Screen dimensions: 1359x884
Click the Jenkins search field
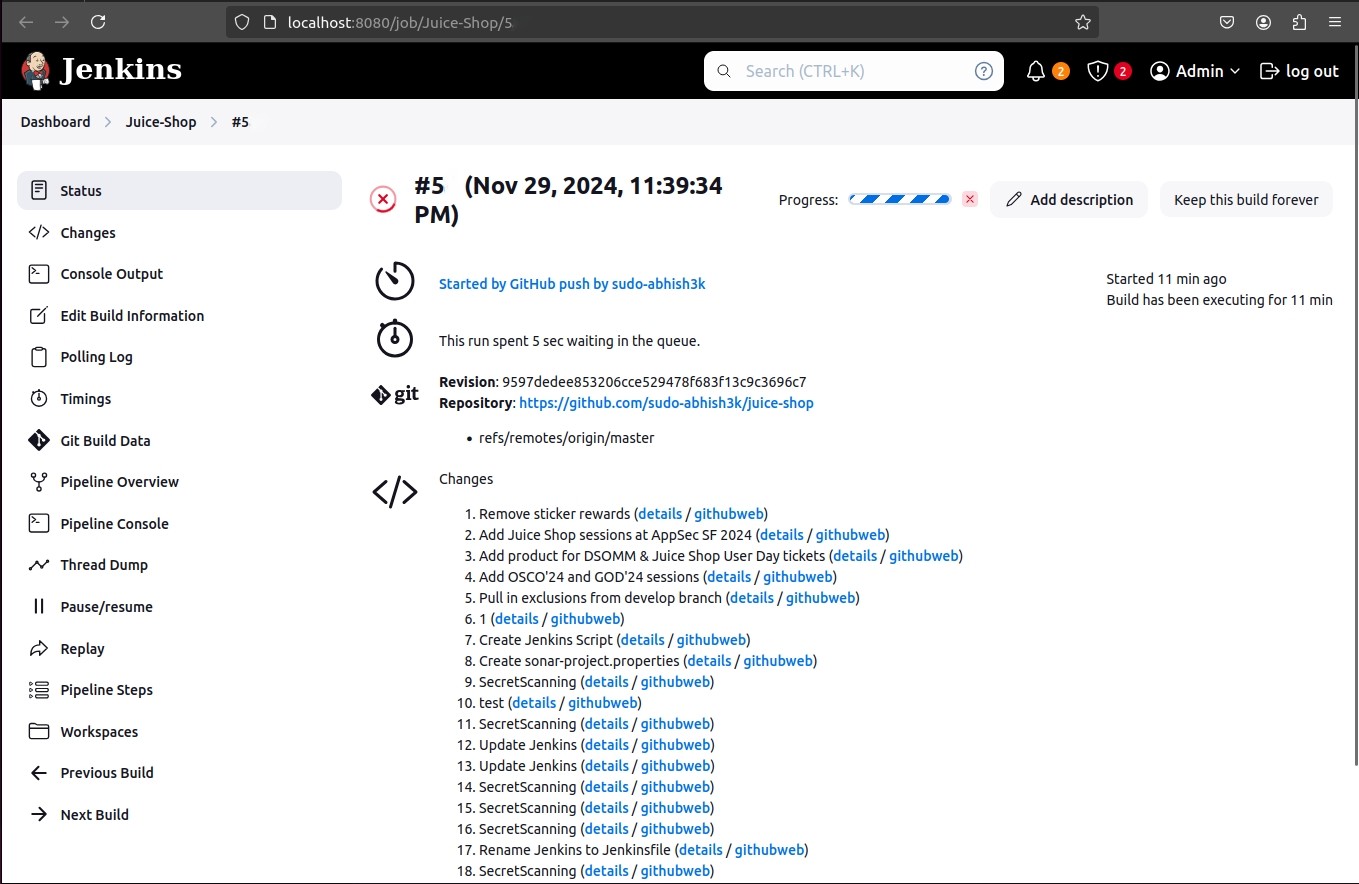[x=854, y=71]
